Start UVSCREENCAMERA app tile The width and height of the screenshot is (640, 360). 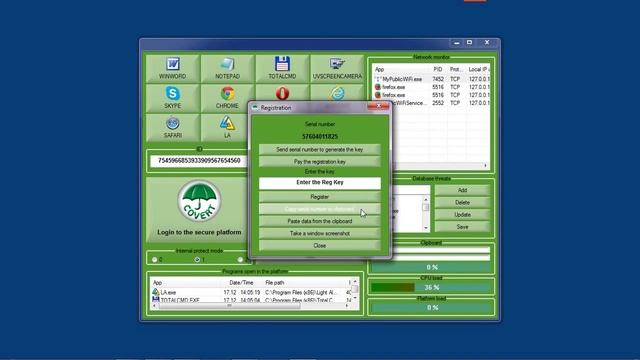(x=337, y=69)
